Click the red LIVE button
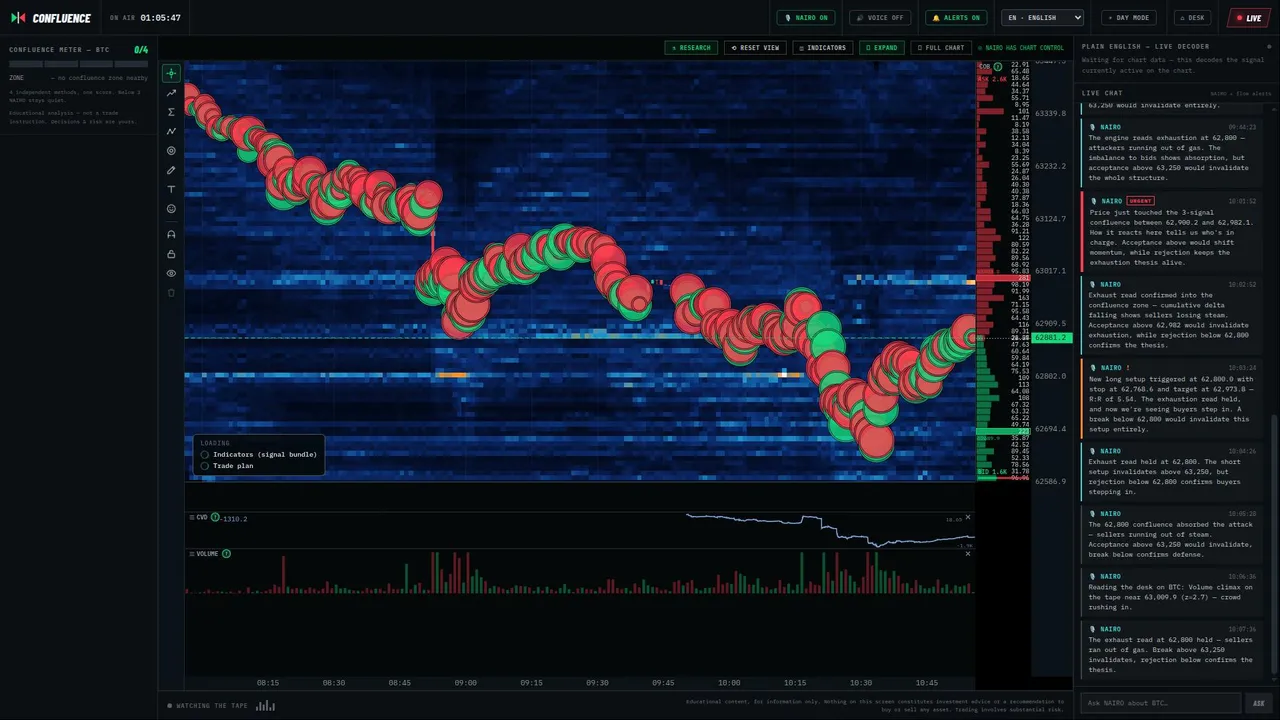Screen dimensions: 1280x720 click(1249, 18)
